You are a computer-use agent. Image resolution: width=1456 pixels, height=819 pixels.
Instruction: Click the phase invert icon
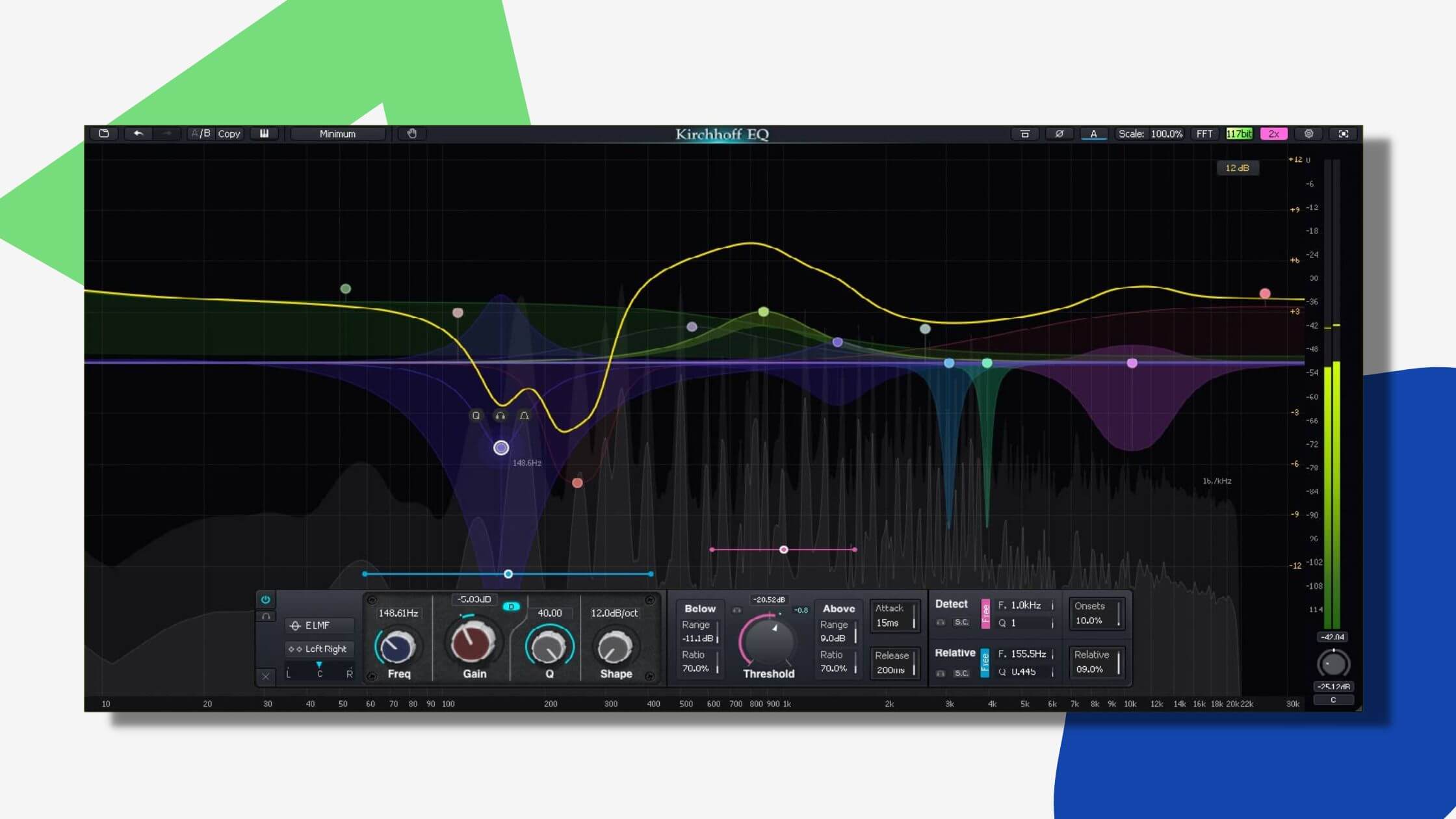pos(1059,133)
